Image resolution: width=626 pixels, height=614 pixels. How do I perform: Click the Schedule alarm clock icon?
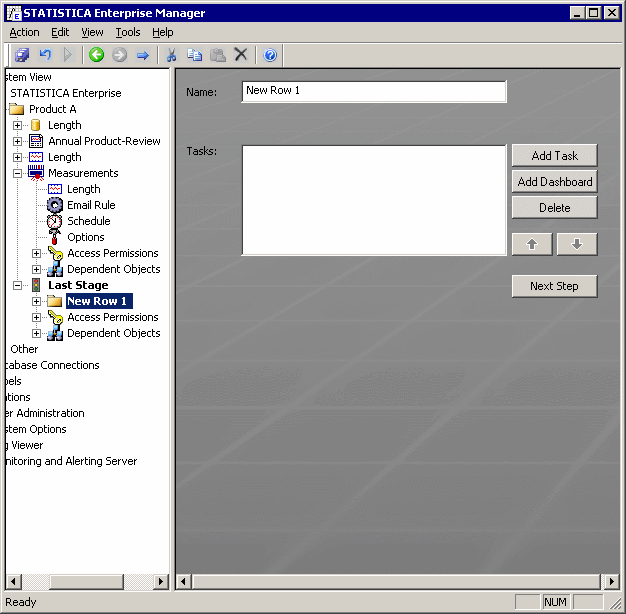(x=55, y=221)
